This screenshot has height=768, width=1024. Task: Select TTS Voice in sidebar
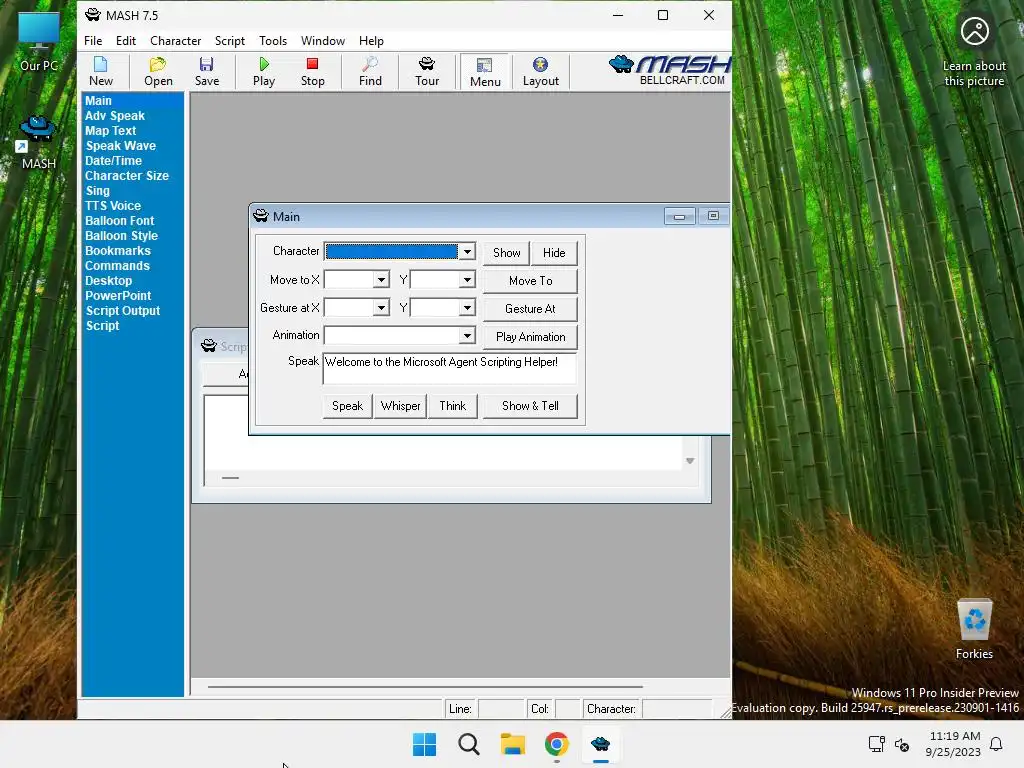(112, 206)
